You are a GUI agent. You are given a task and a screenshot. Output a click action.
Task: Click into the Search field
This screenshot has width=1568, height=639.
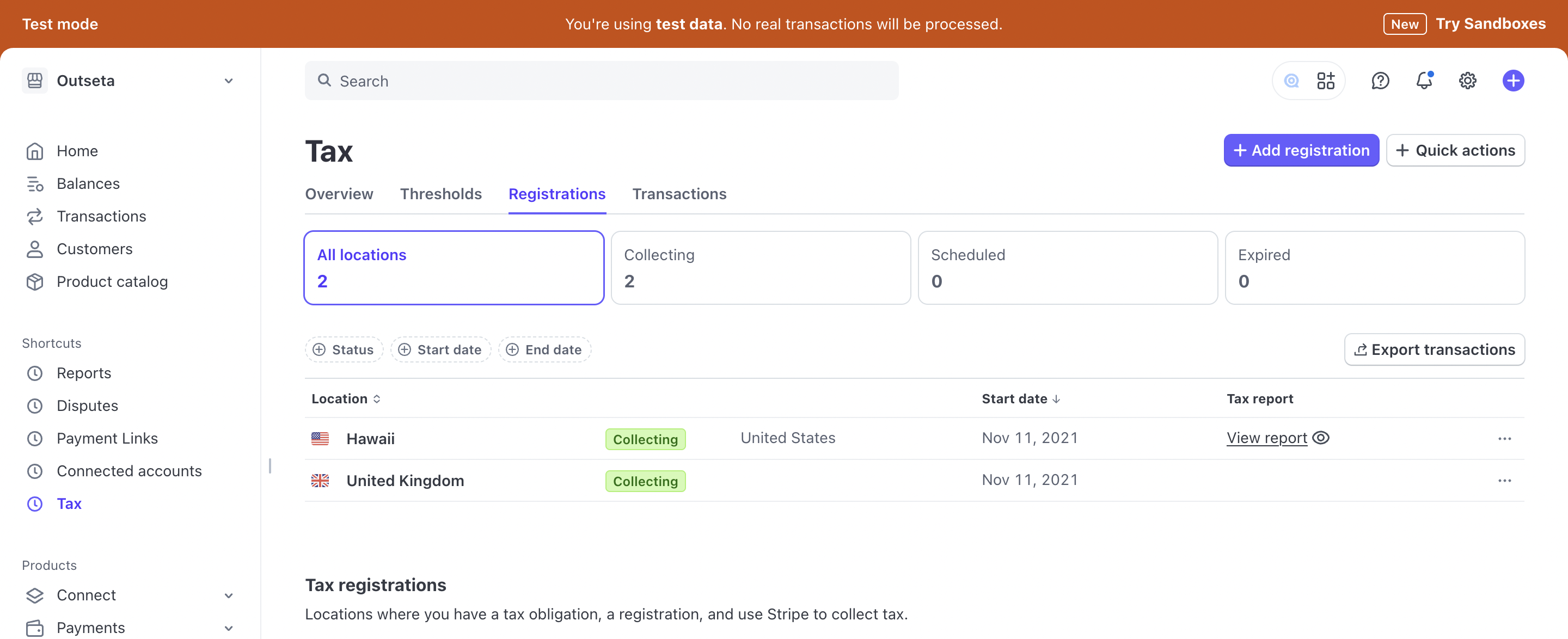pos(602,81)
